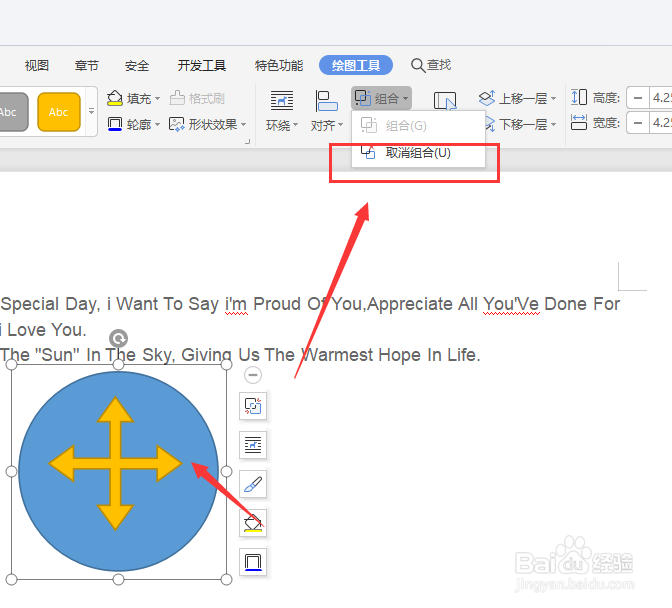672x608 pixels.
Task: Click the 高度 value field
Action: coord(660,98)
